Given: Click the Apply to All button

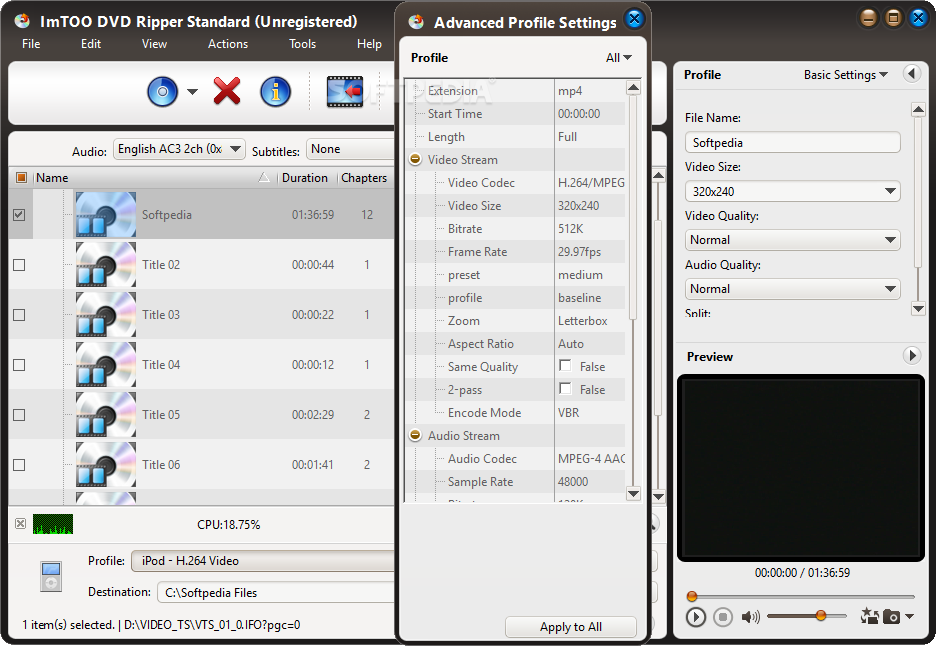Looking at the screenshot, I should tap(571, 627).
